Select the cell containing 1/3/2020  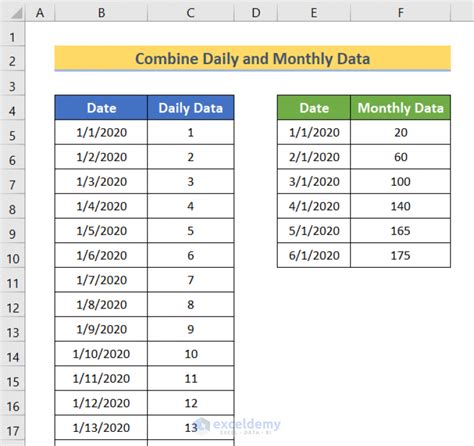tap(101, 182)
